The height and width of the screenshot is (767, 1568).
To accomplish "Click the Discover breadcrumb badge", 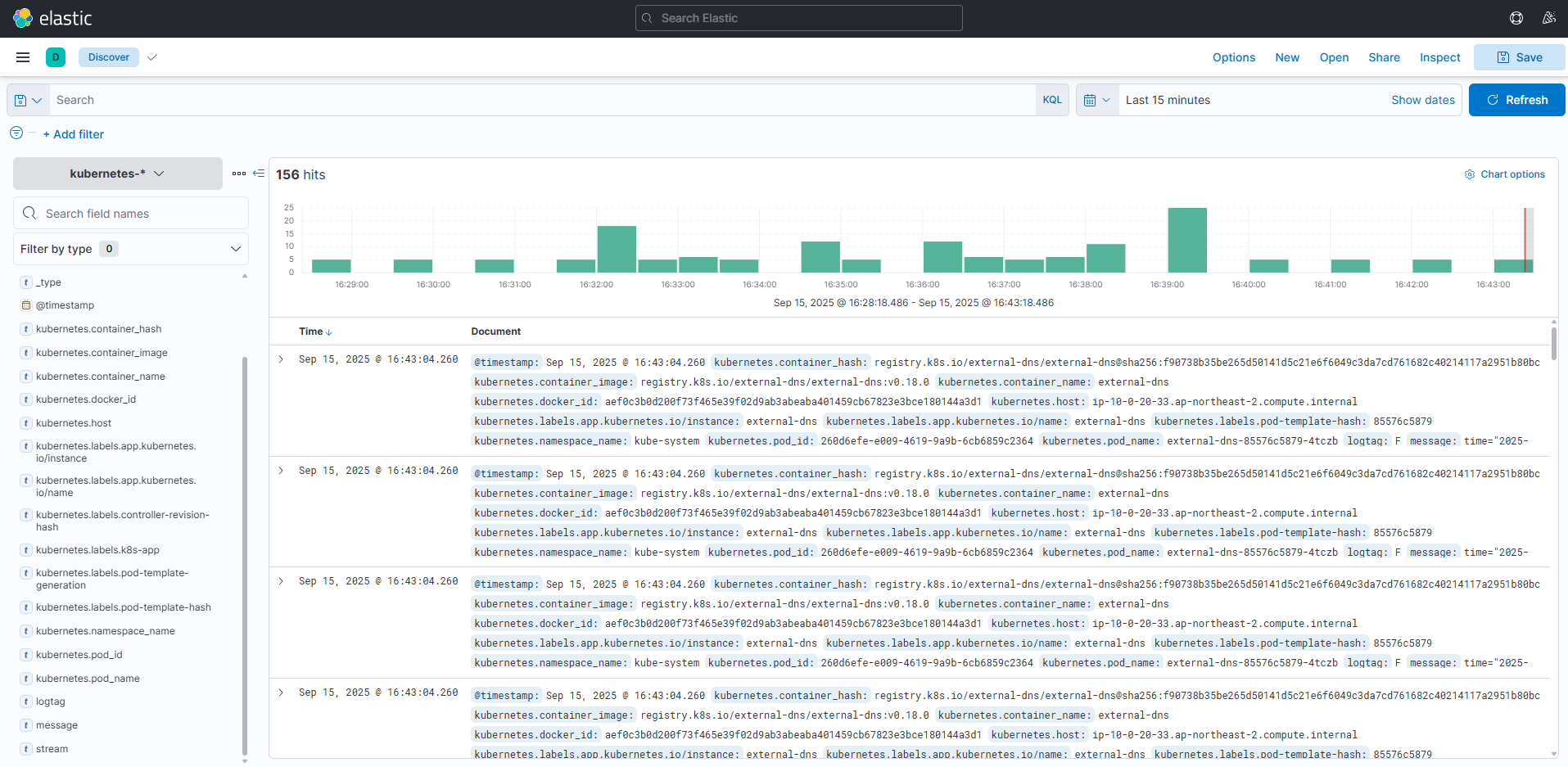I will pos(109,57).
